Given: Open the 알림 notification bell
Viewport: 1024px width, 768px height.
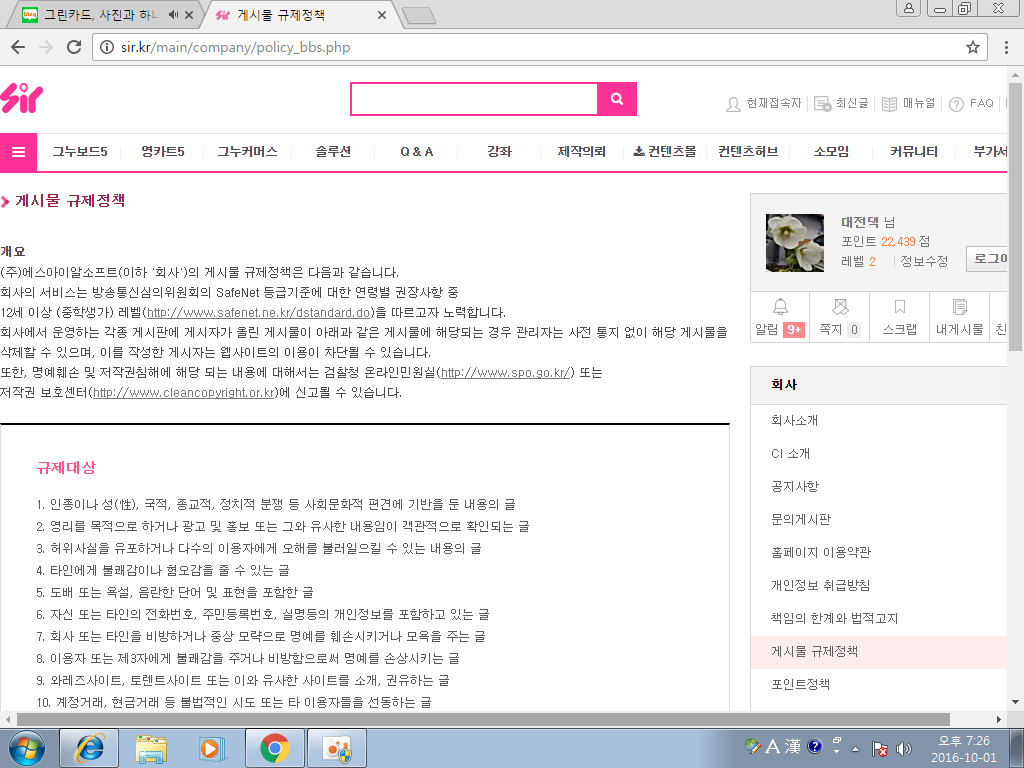Looking at the screenshot, I should [780, 307].
